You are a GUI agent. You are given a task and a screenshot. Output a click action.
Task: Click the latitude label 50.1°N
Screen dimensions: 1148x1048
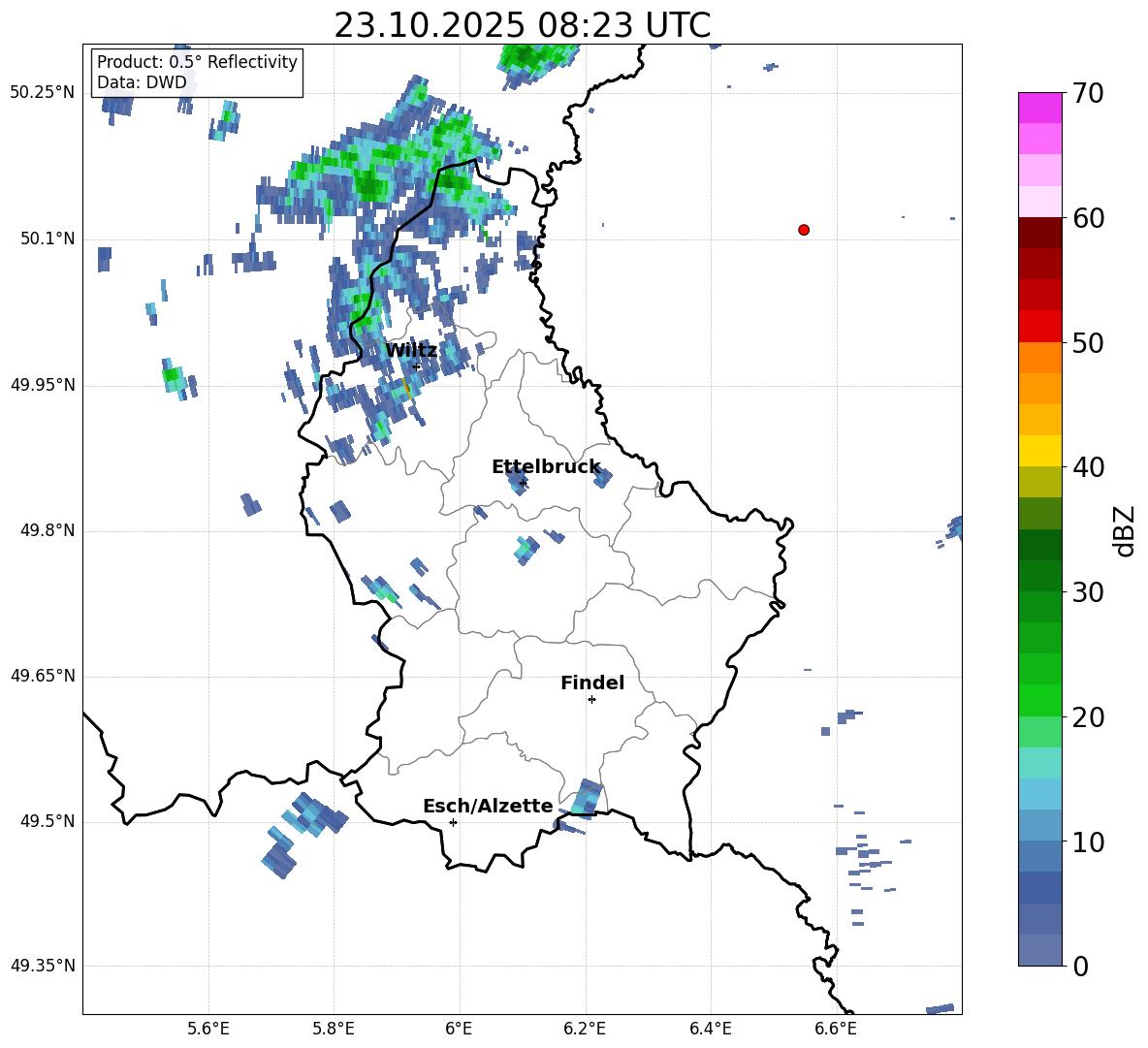(48, 238)
